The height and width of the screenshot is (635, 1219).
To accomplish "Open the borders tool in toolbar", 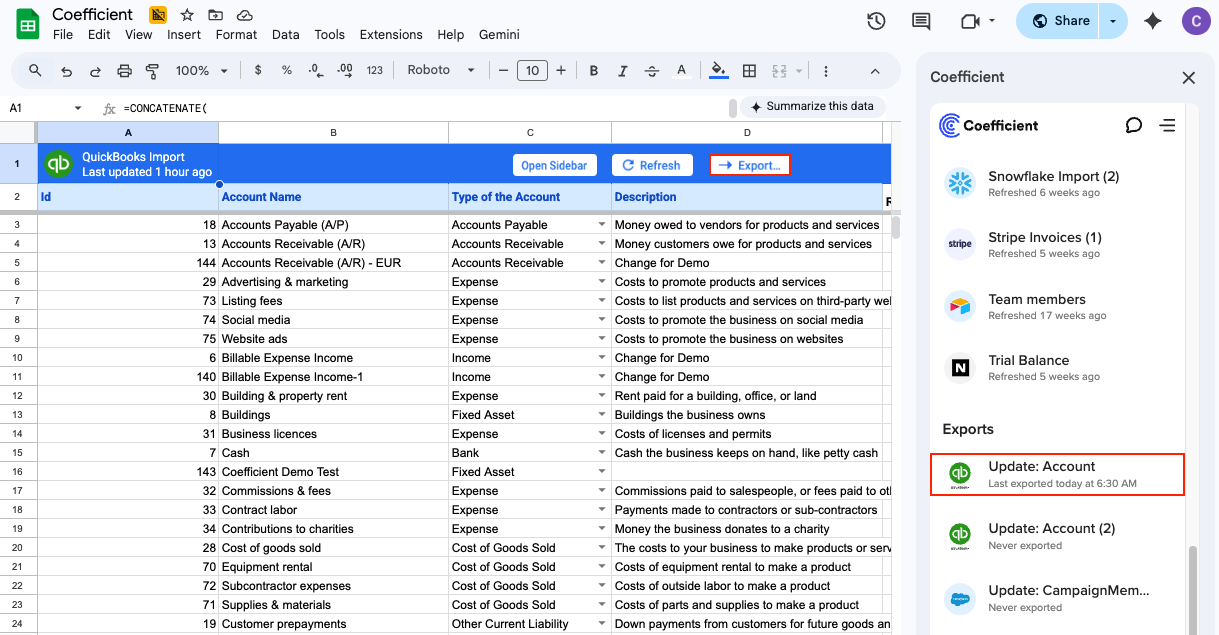I will (749, 71).
